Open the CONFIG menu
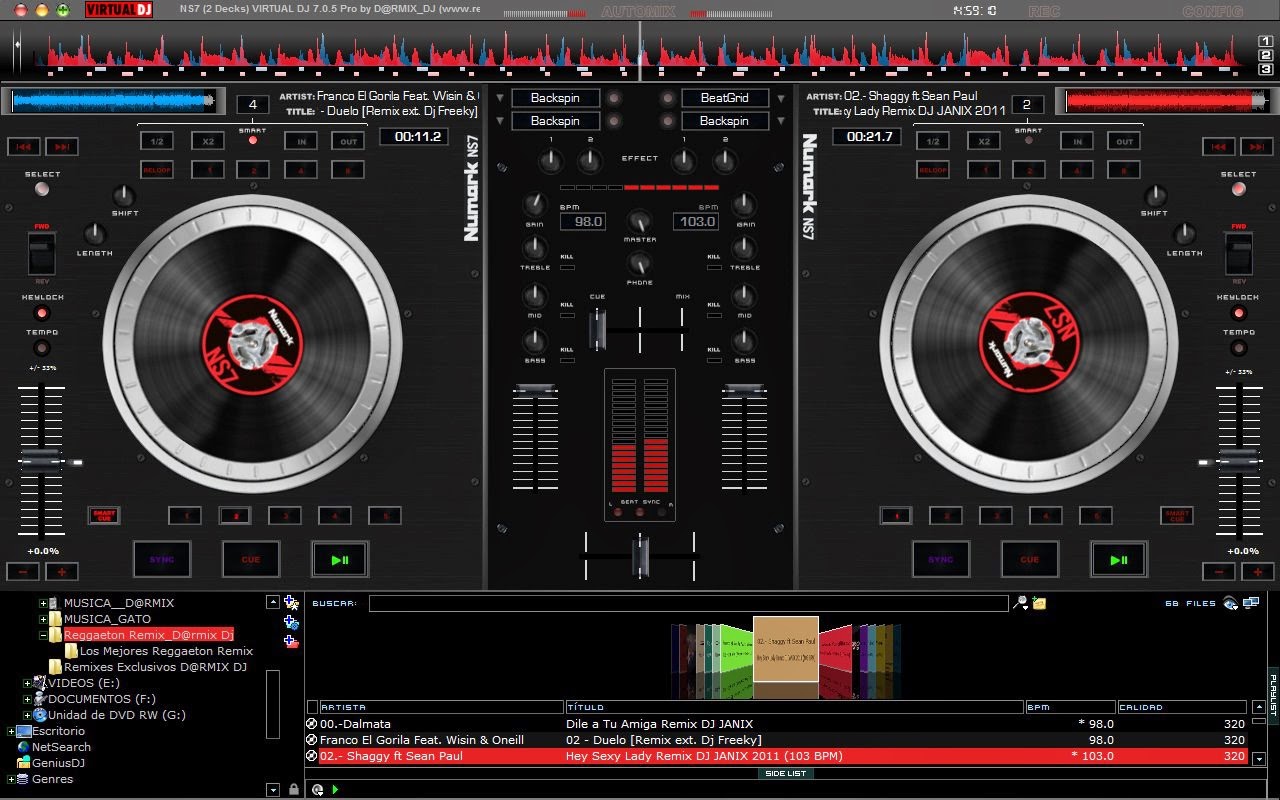The image size is (1280, 800). tap(1212, 12)
